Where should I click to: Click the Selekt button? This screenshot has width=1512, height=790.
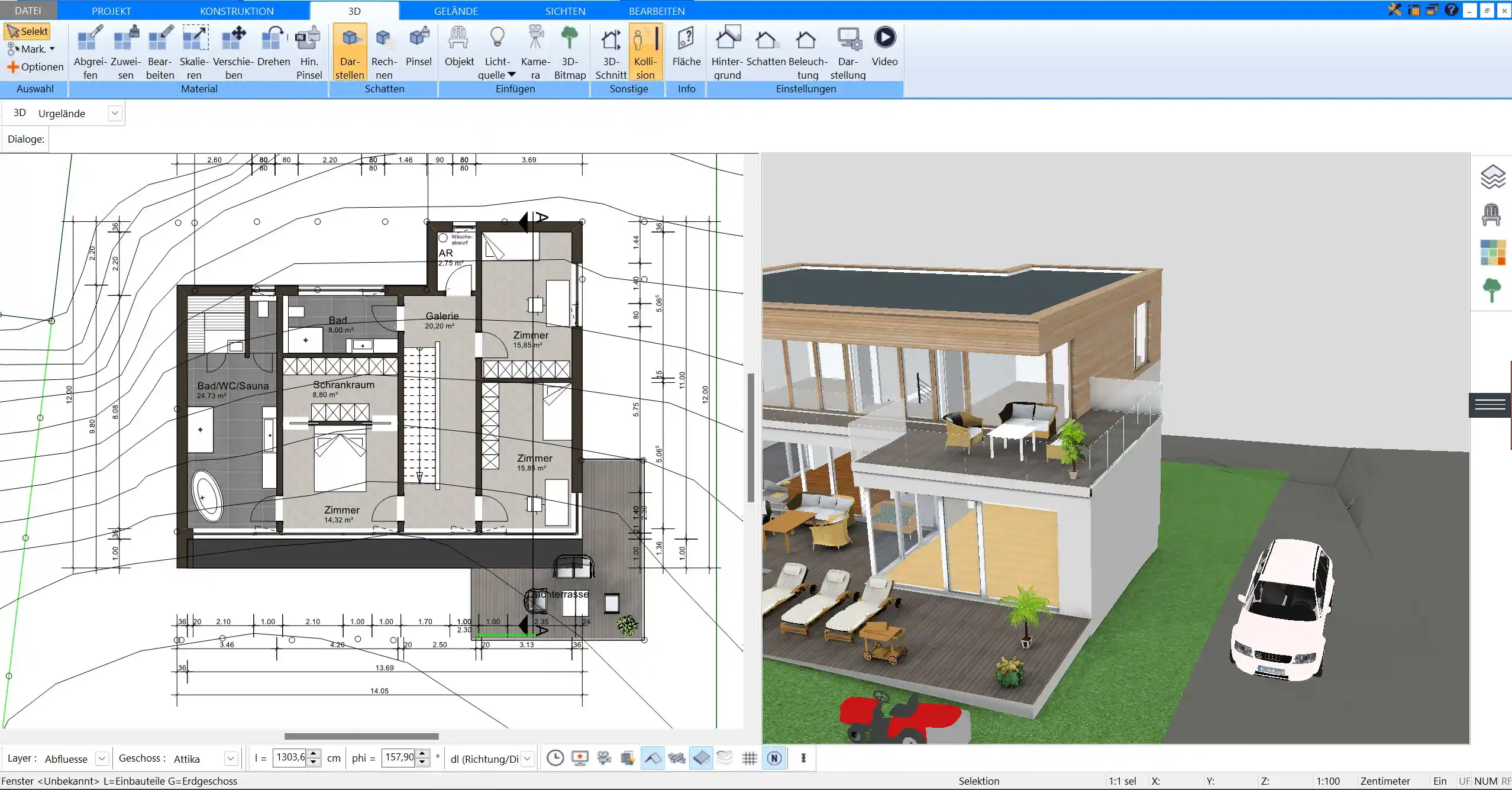pos(27,31)
